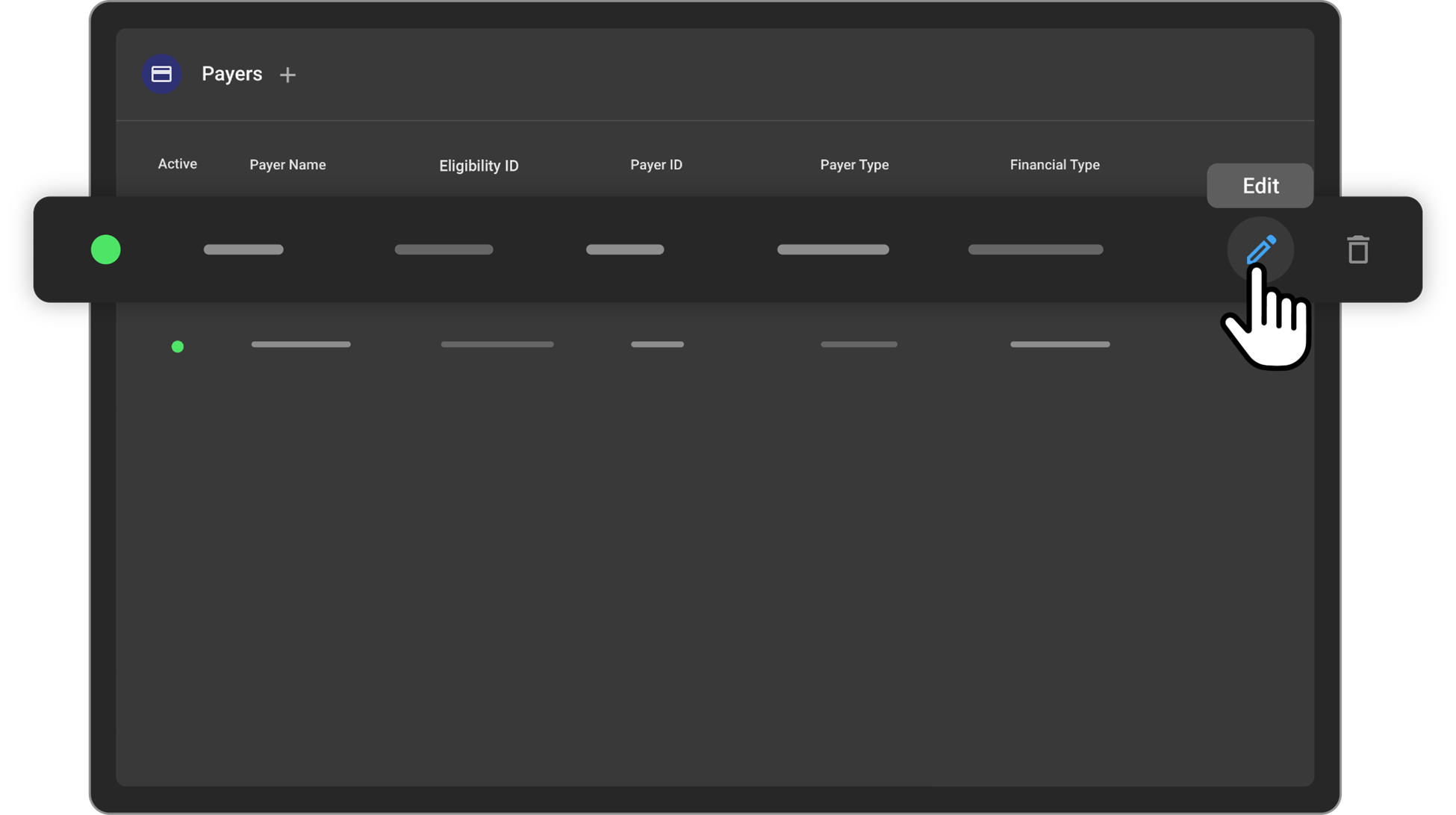Click the Payers credit card icon
The width and height of the screenshot is (1456, 815).
[161, 74]
